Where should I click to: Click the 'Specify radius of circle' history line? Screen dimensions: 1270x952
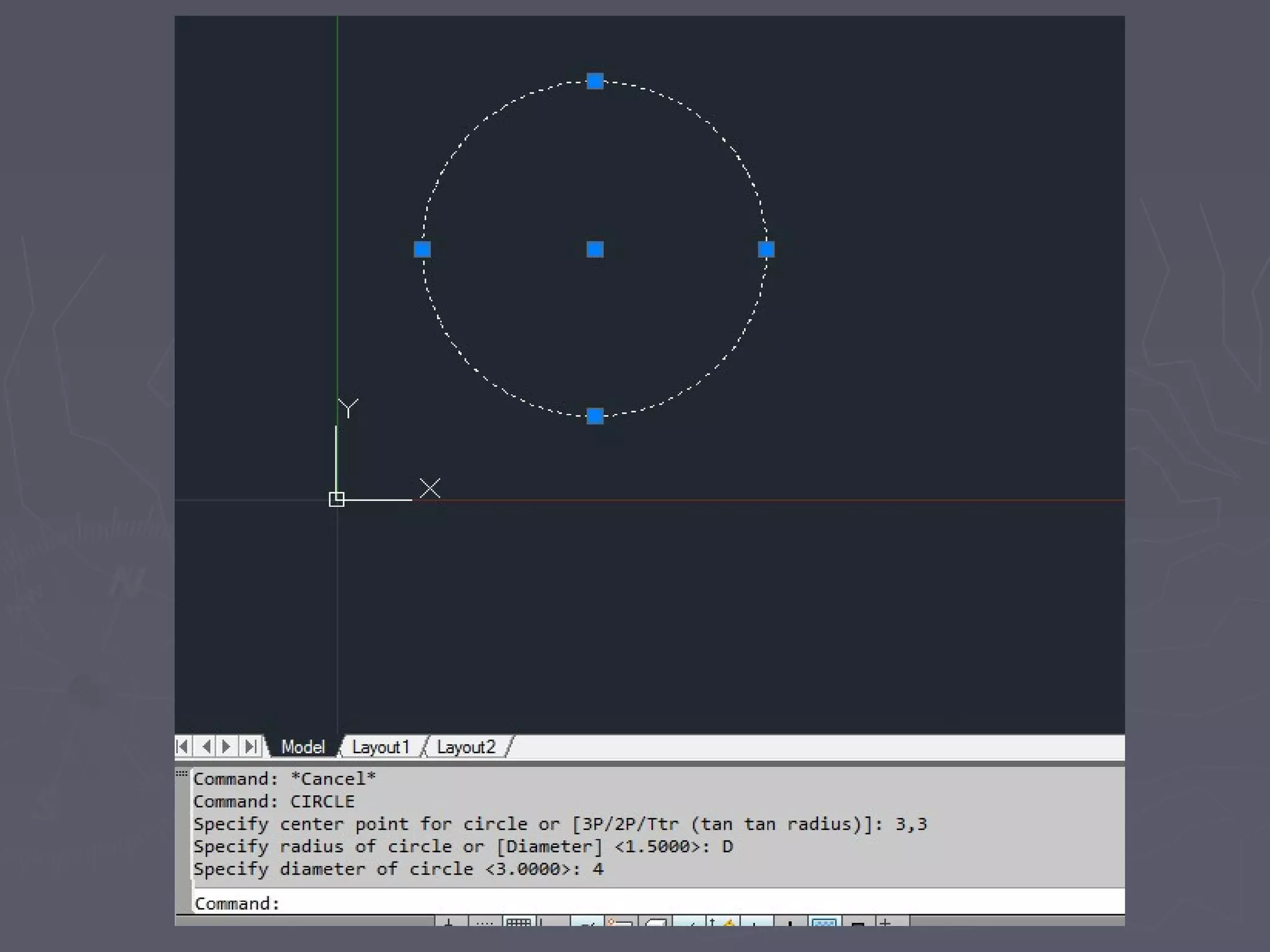point(463,846)
